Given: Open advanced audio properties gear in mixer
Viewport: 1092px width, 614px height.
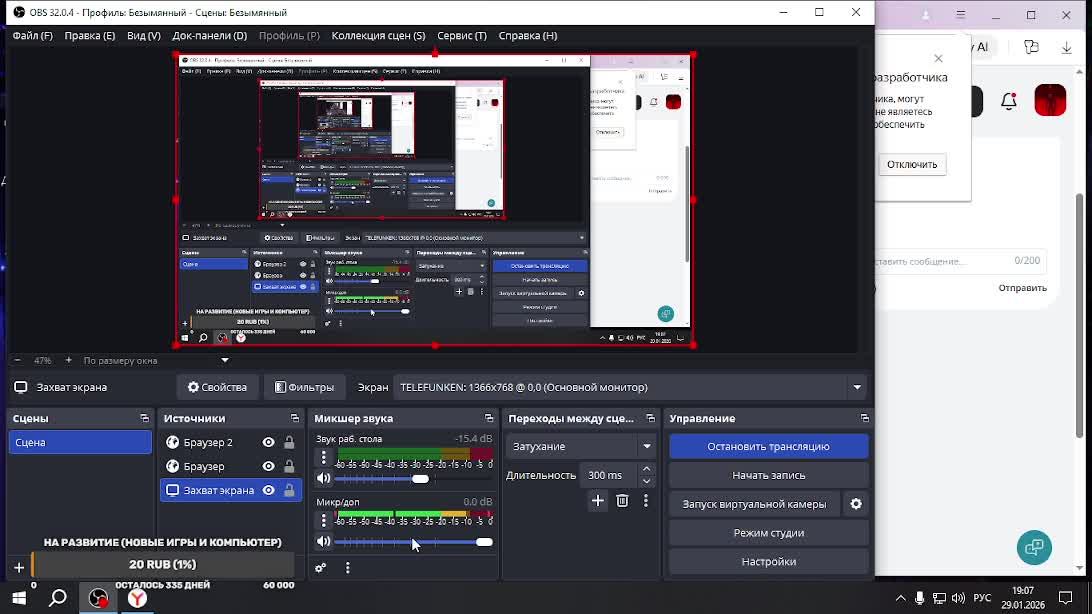Looking at the screenshot, I should (321, 568).
